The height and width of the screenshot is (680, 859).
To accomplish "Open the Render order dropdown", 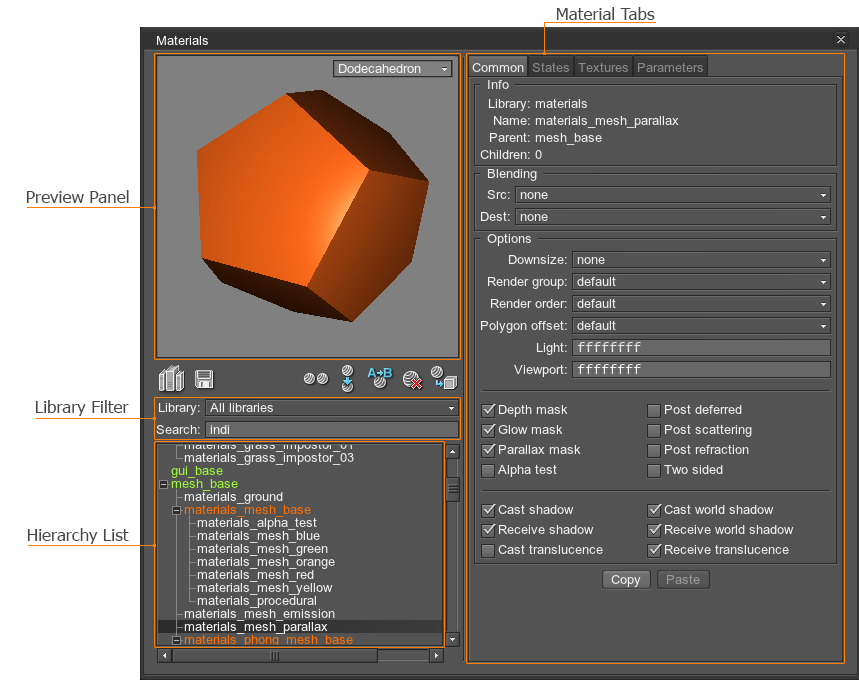I will pos(701,304).
